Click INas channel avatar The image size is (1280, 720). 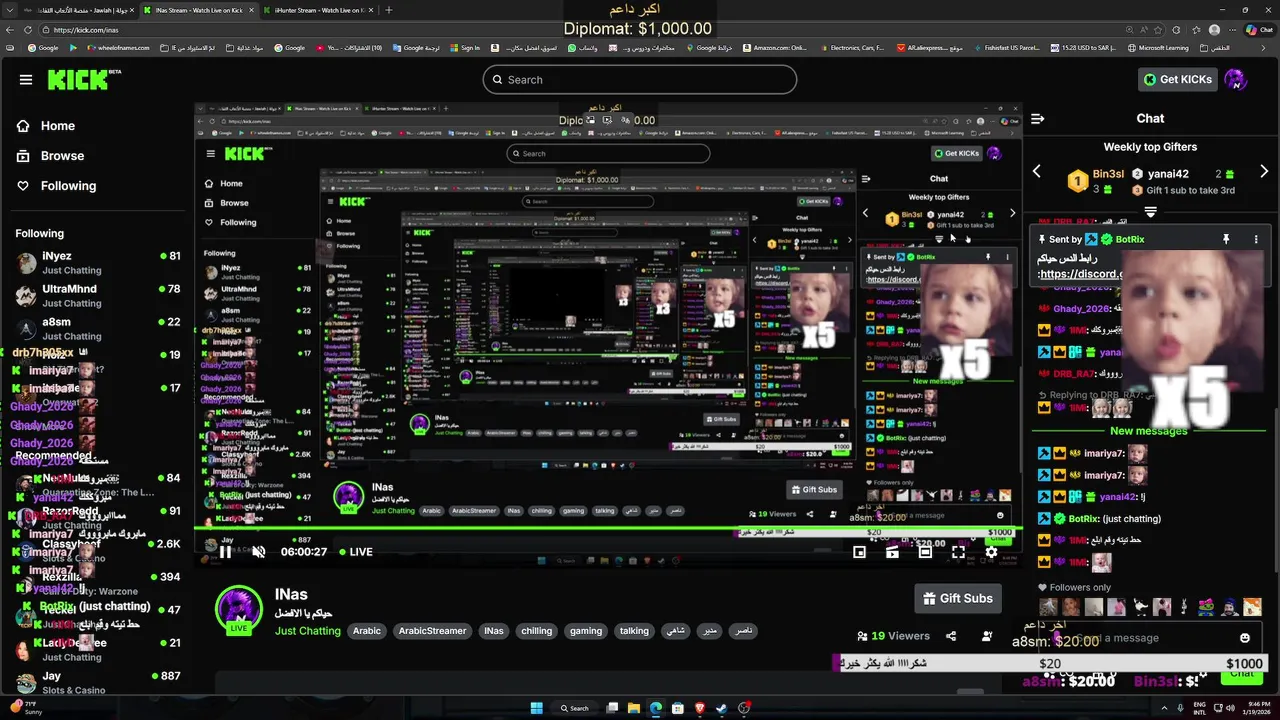[x=239, y=608]
